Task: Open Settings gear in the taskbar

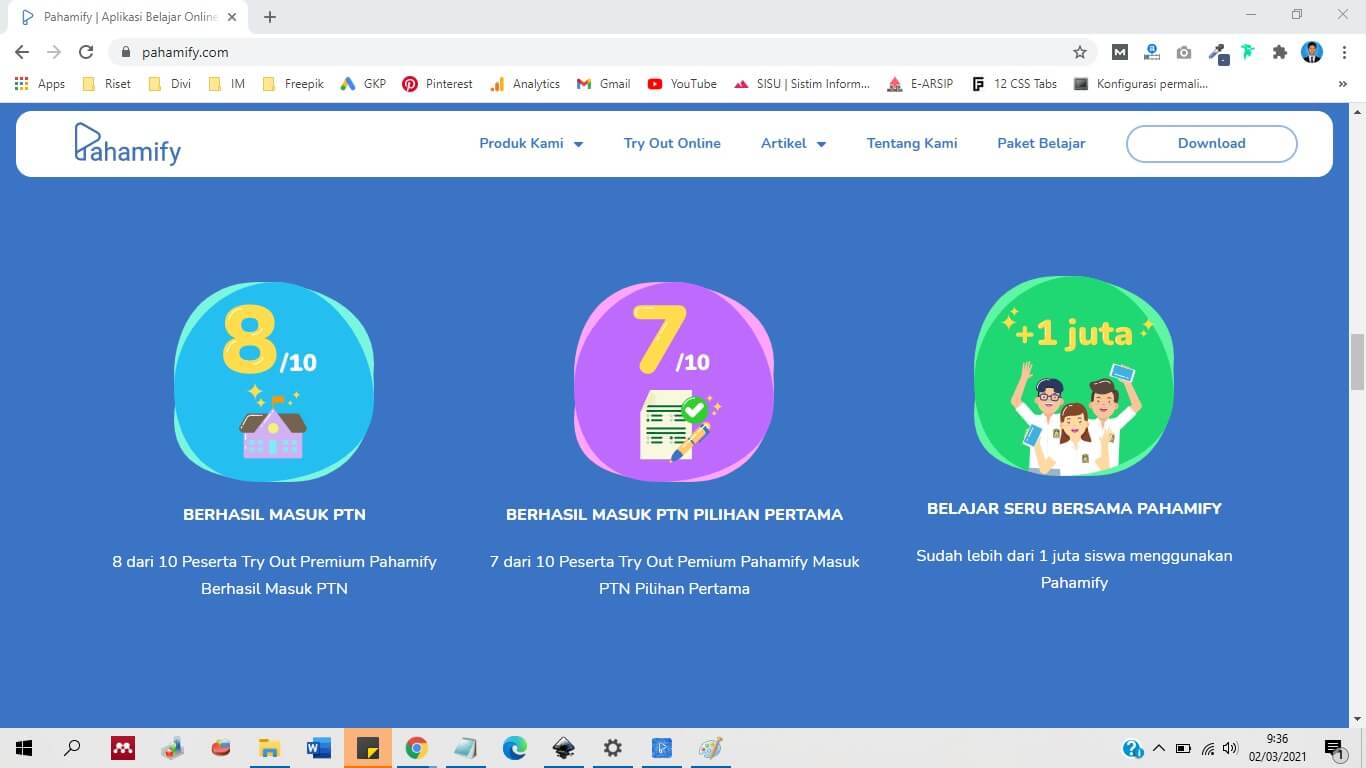Action: (x=613, y=748)
